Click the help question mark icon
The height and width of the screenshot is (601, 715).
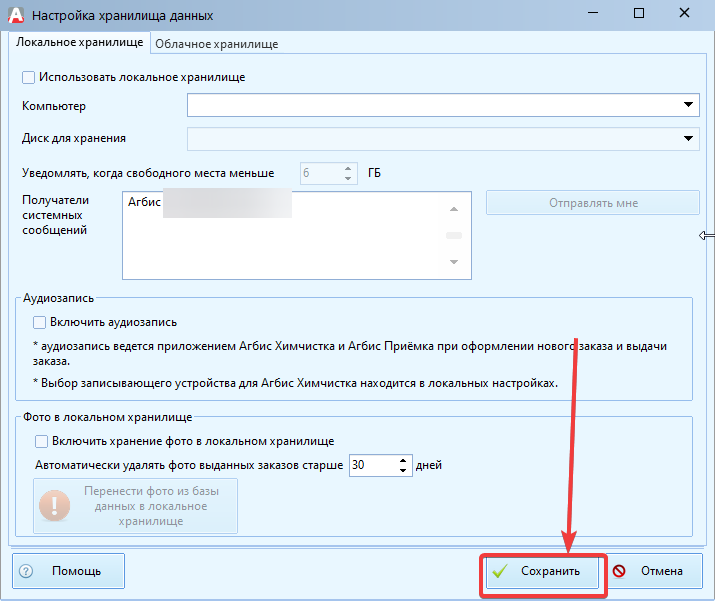pyautogui.click(x=26, y=571)
